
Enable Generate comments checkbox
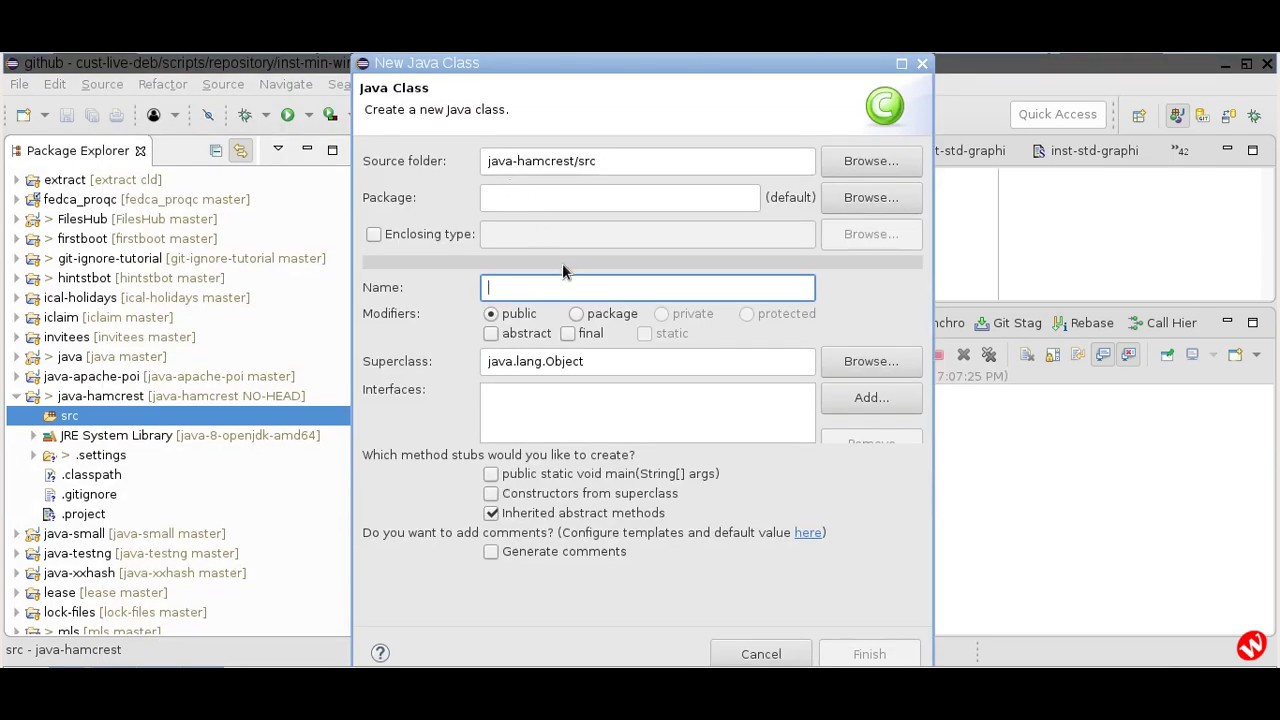pyautogui.click(x=491, y=552)
